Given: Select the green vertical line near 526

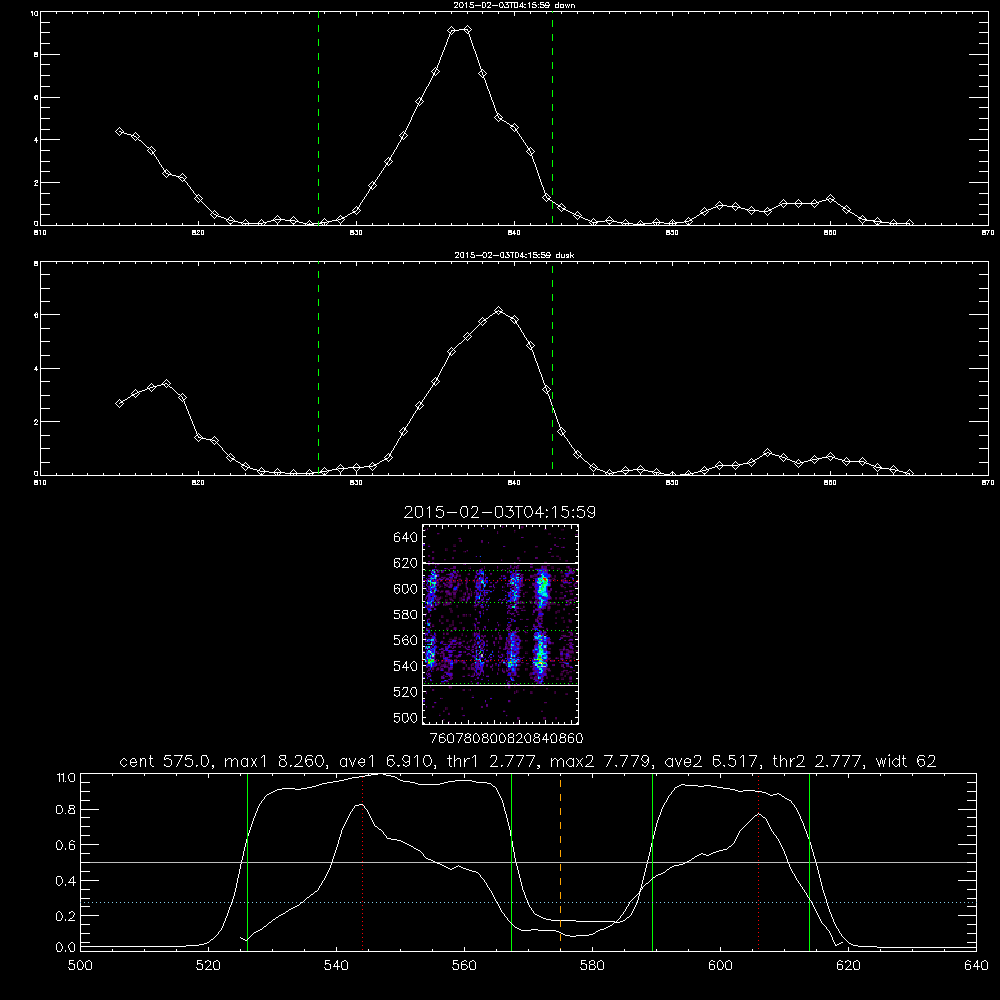Looking at the screenshot, I should 247,862.
